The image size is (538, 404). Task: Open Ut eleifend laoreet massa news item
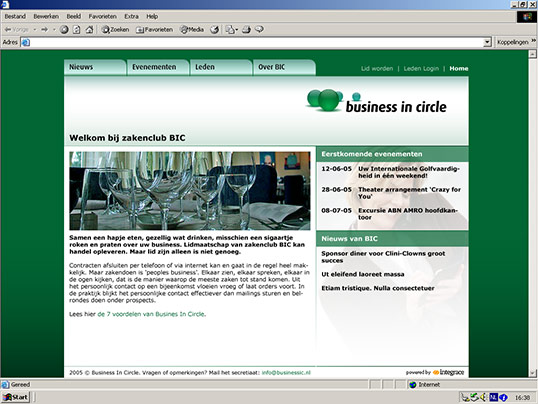(363, 274)
